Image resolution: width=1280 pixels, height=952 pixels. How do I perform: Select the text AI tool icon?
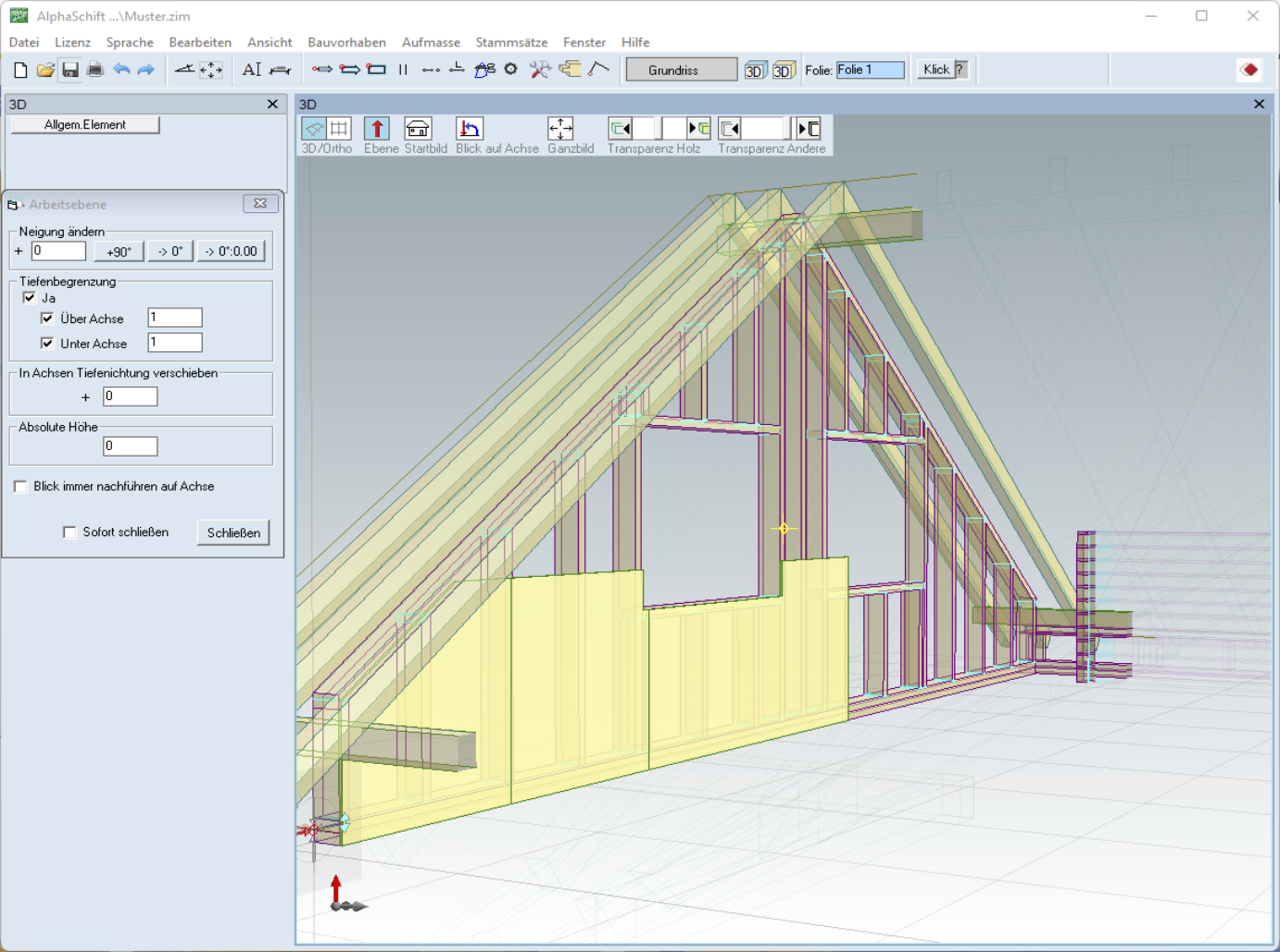tap(252, 69)
